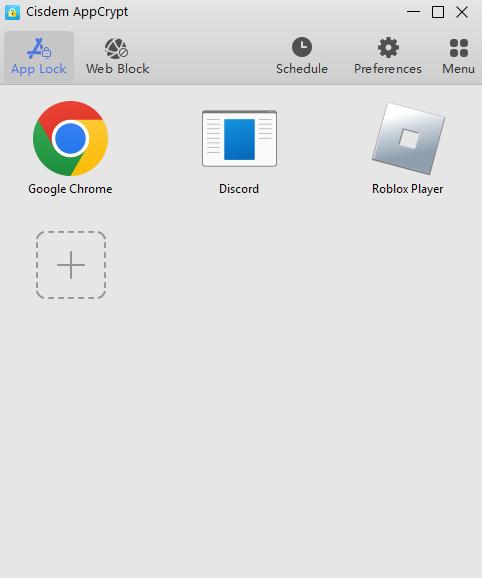This screenshot has width=482, height=578.
Task: Switch to App Lock tab label
Action: 38,69
